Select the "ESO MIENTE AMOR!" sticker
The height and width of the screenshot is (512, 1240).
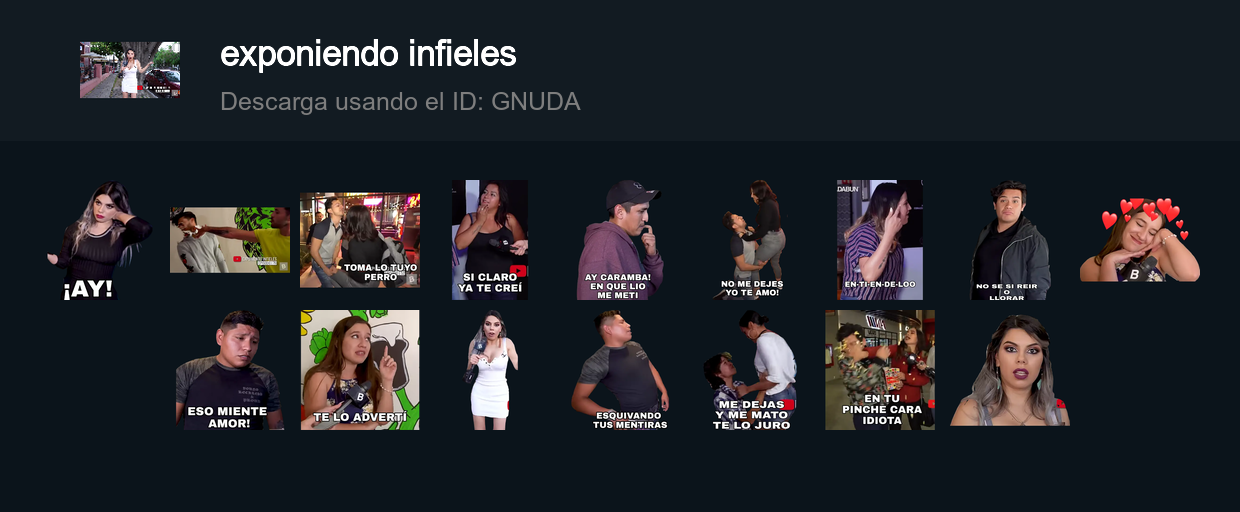click(229, 370)
